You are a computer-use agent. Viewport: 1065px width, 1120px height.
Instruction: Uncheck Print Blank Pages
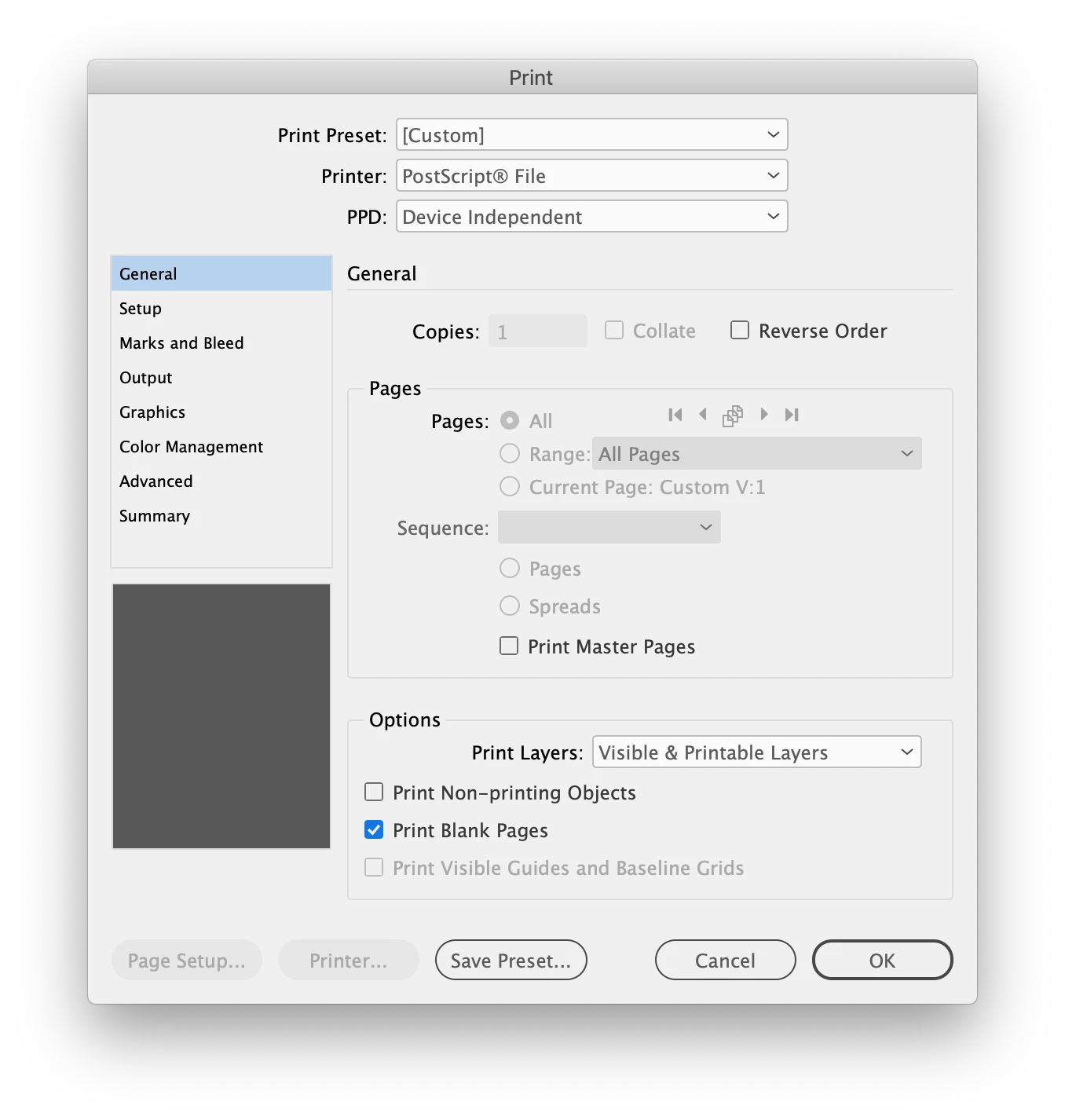pyautogui.click(x=374, y=829)
